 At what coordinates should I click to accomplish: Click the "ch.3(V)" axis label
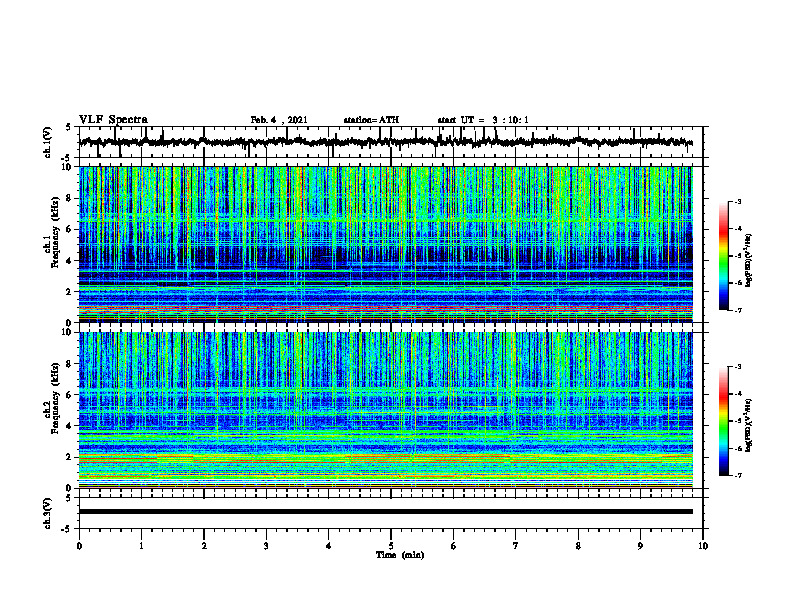coord(48,513)
